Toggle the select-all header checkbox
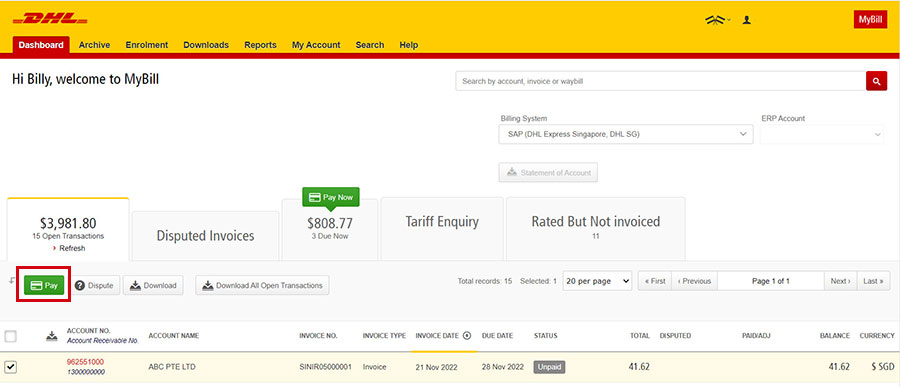 (x=10, y=336)
